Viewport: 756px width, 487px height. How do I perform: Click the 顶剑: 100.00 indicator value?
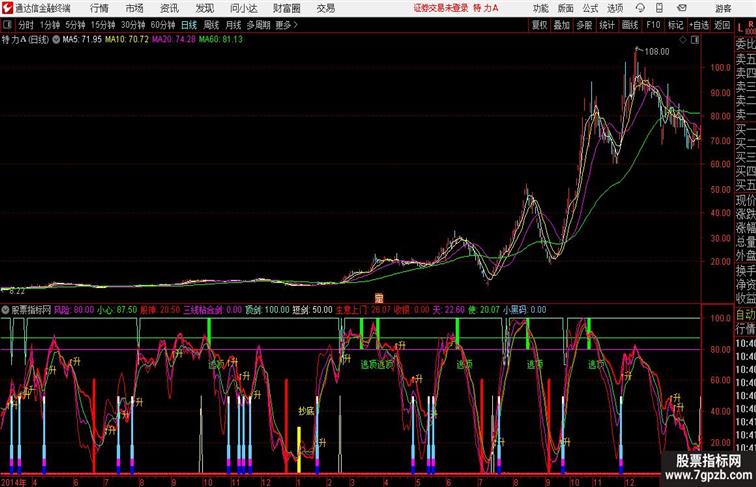[267, 310]
